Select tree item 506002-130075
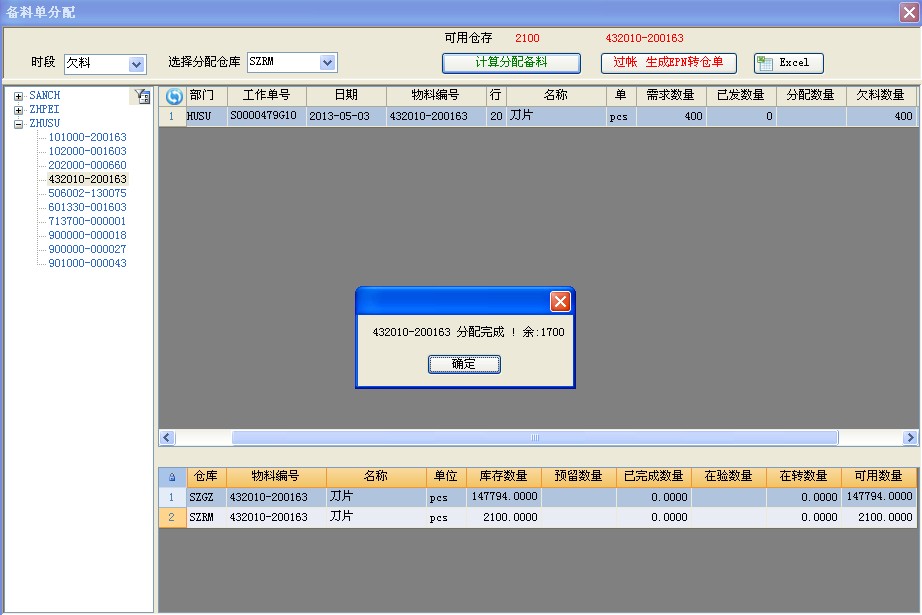 point(87,193)
